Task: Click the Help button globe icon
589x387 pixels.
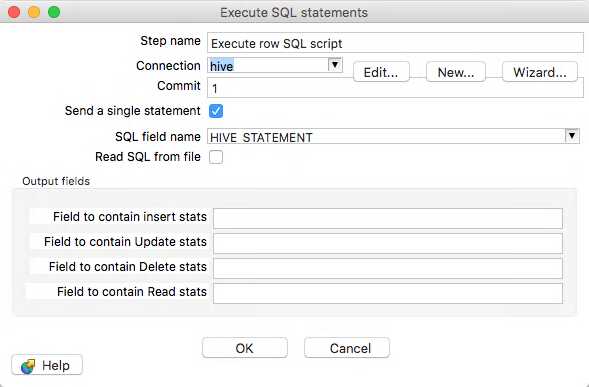Action: coord(28,366)
